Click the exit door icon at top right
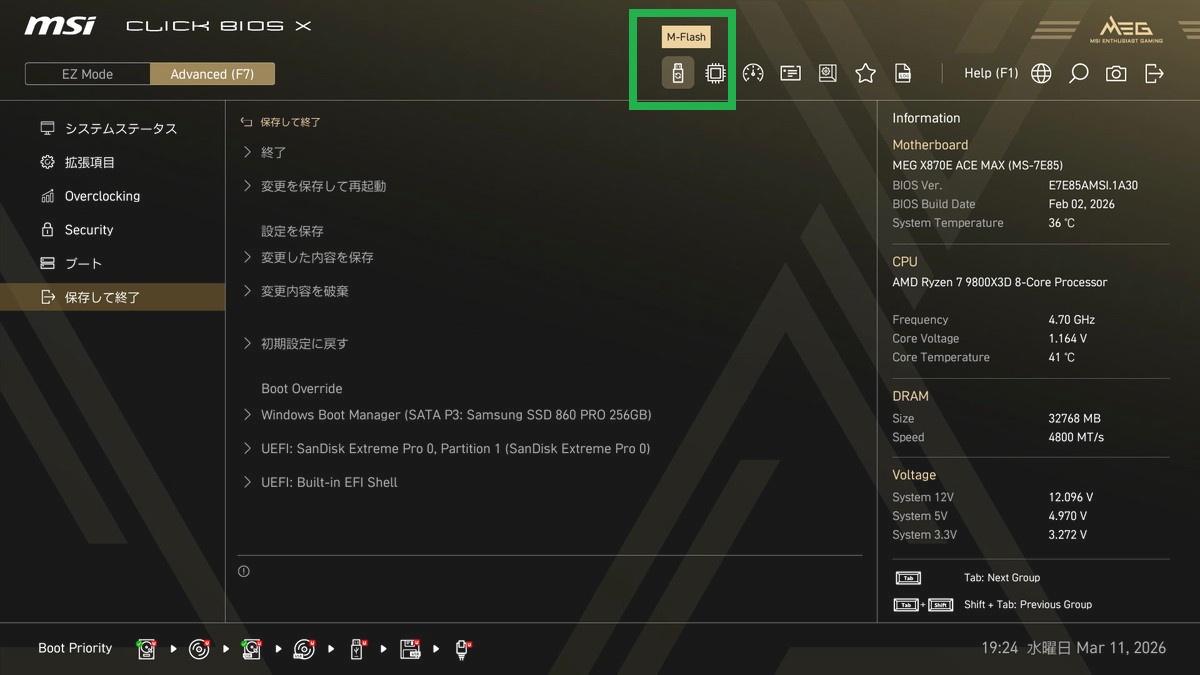The height and width of the screenshot is (675, 1200). point(1154,73)
